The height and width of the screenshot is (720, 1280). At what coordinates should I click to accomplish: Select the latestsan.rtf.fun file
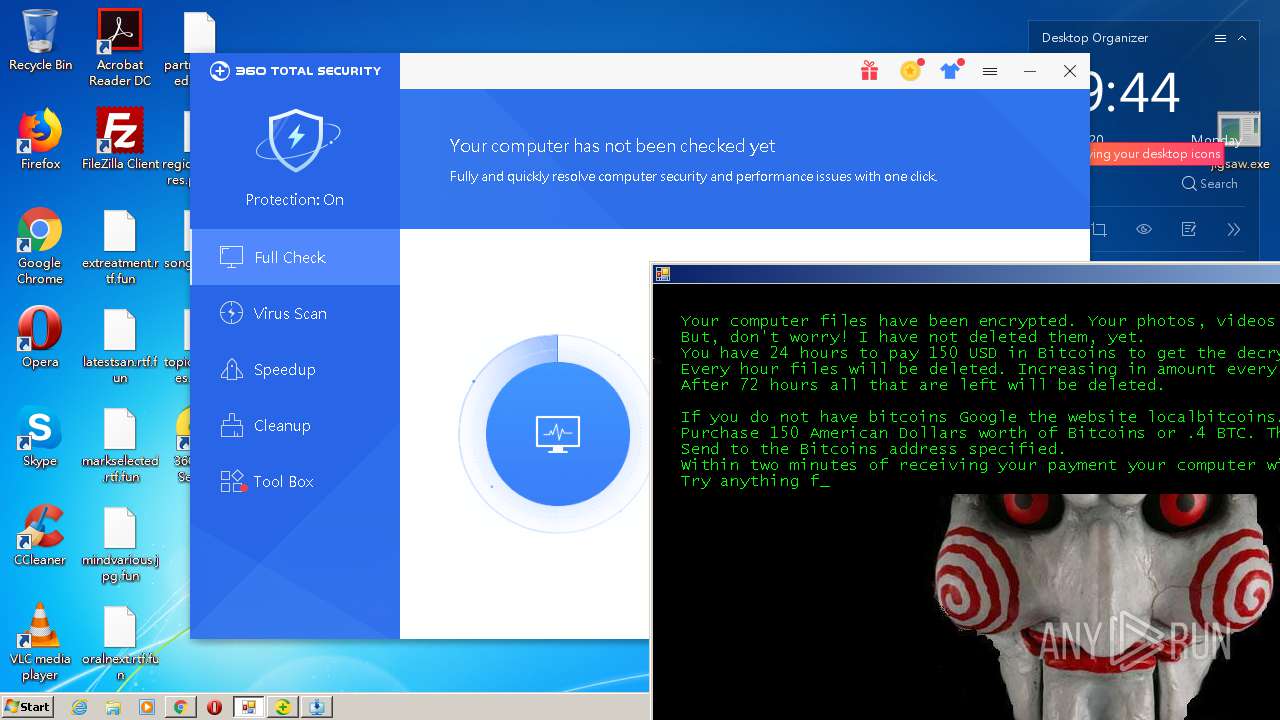(120, 346)
